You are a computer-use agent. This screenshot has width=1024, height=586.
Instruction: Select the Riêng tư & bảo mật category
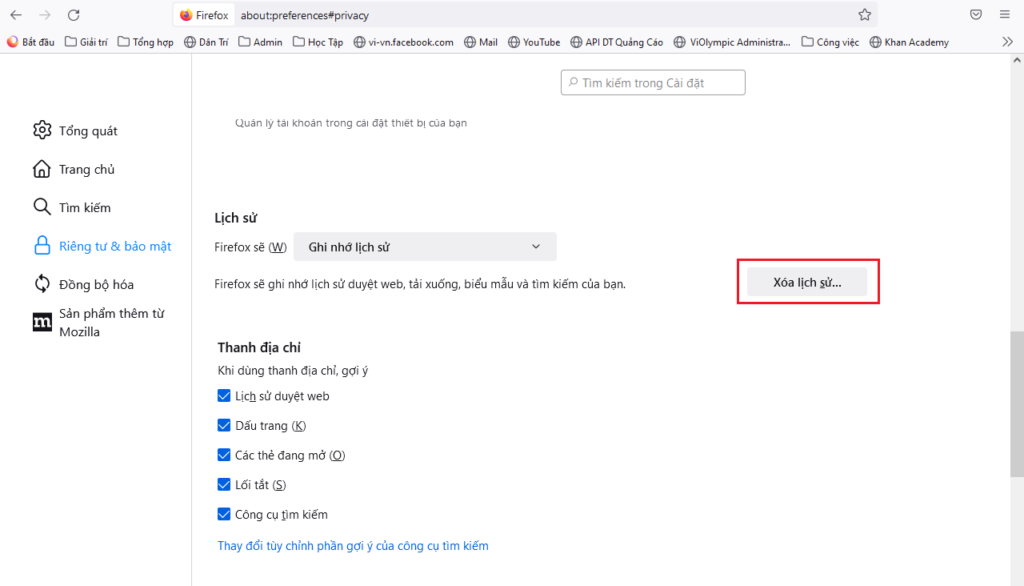[102, 246]
